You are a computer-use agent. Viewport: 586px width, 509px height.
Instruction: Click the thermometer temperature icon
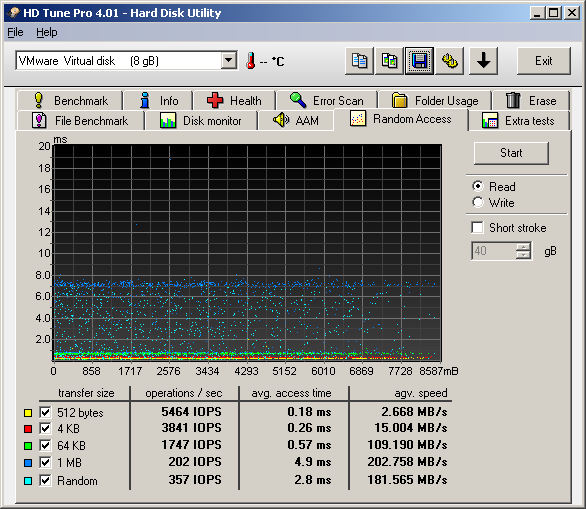[251, 61]
